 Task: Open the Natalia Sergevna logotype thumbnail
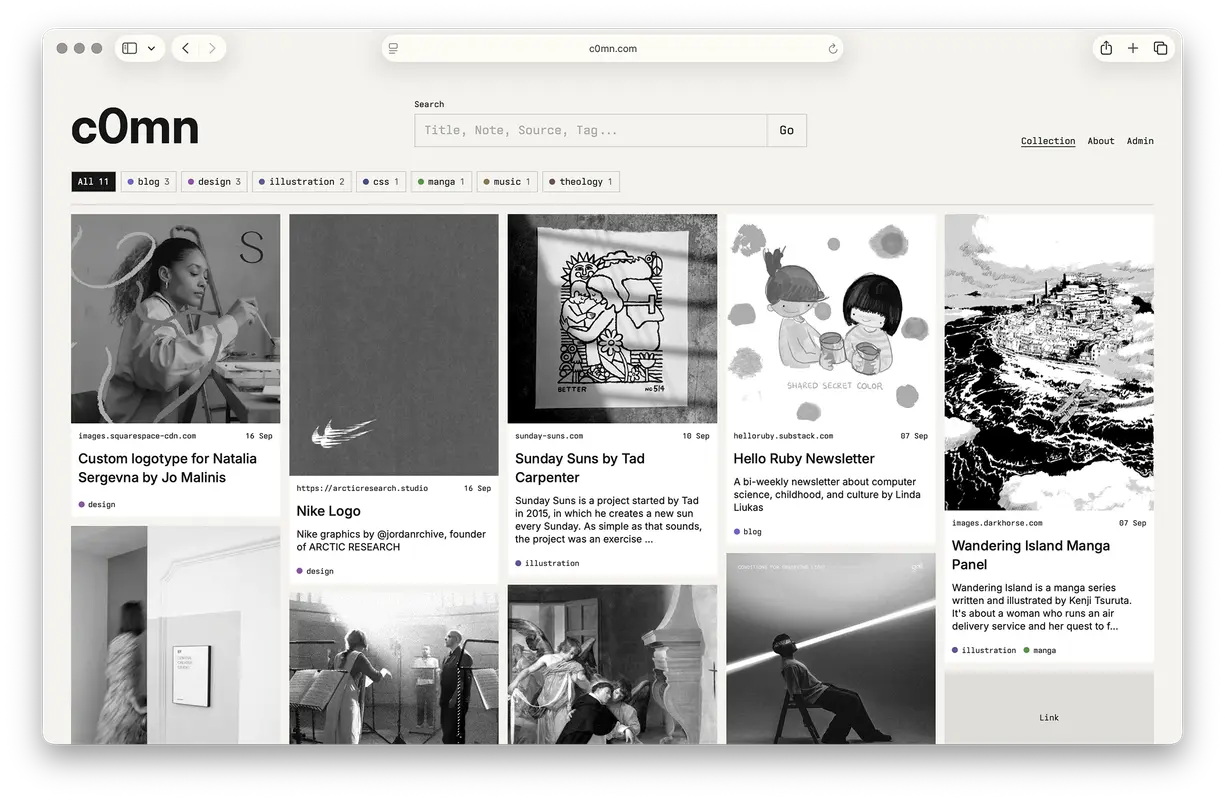(175, 318)
